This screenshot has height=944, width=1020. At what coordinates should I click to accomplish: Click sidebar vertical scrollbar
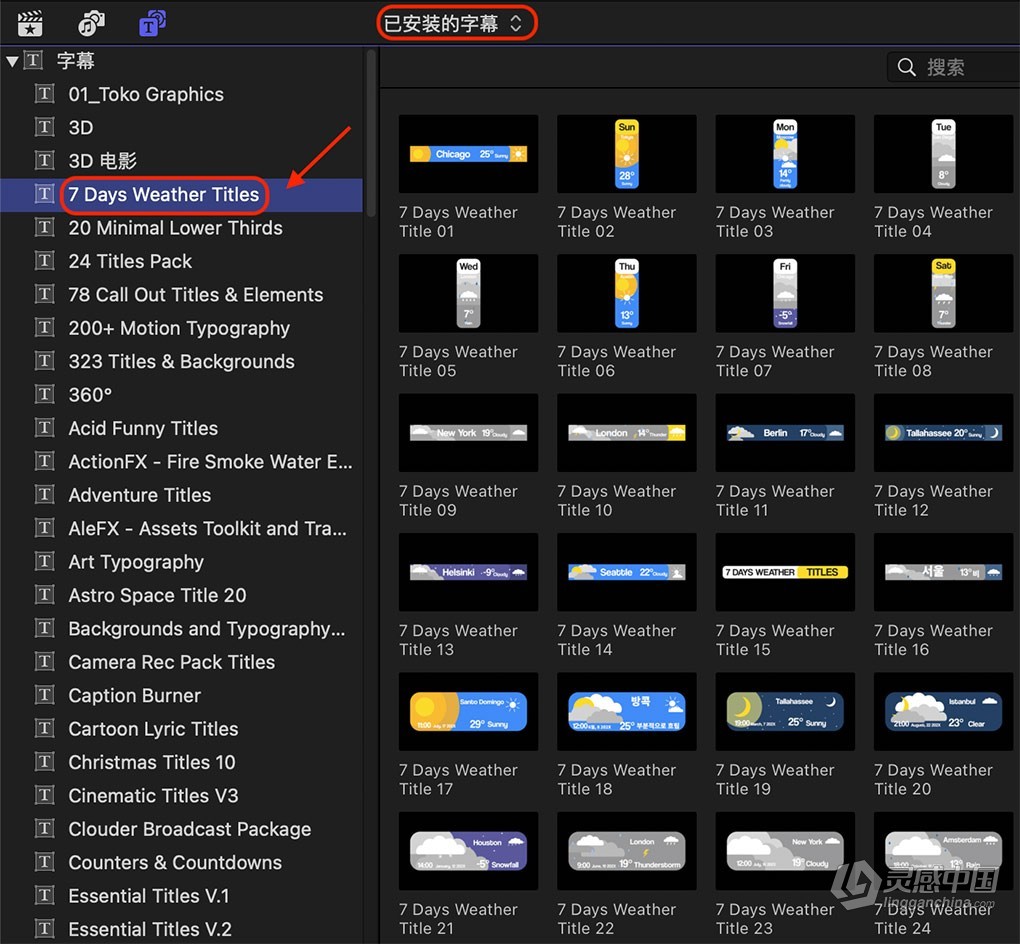tap(371, 133)
